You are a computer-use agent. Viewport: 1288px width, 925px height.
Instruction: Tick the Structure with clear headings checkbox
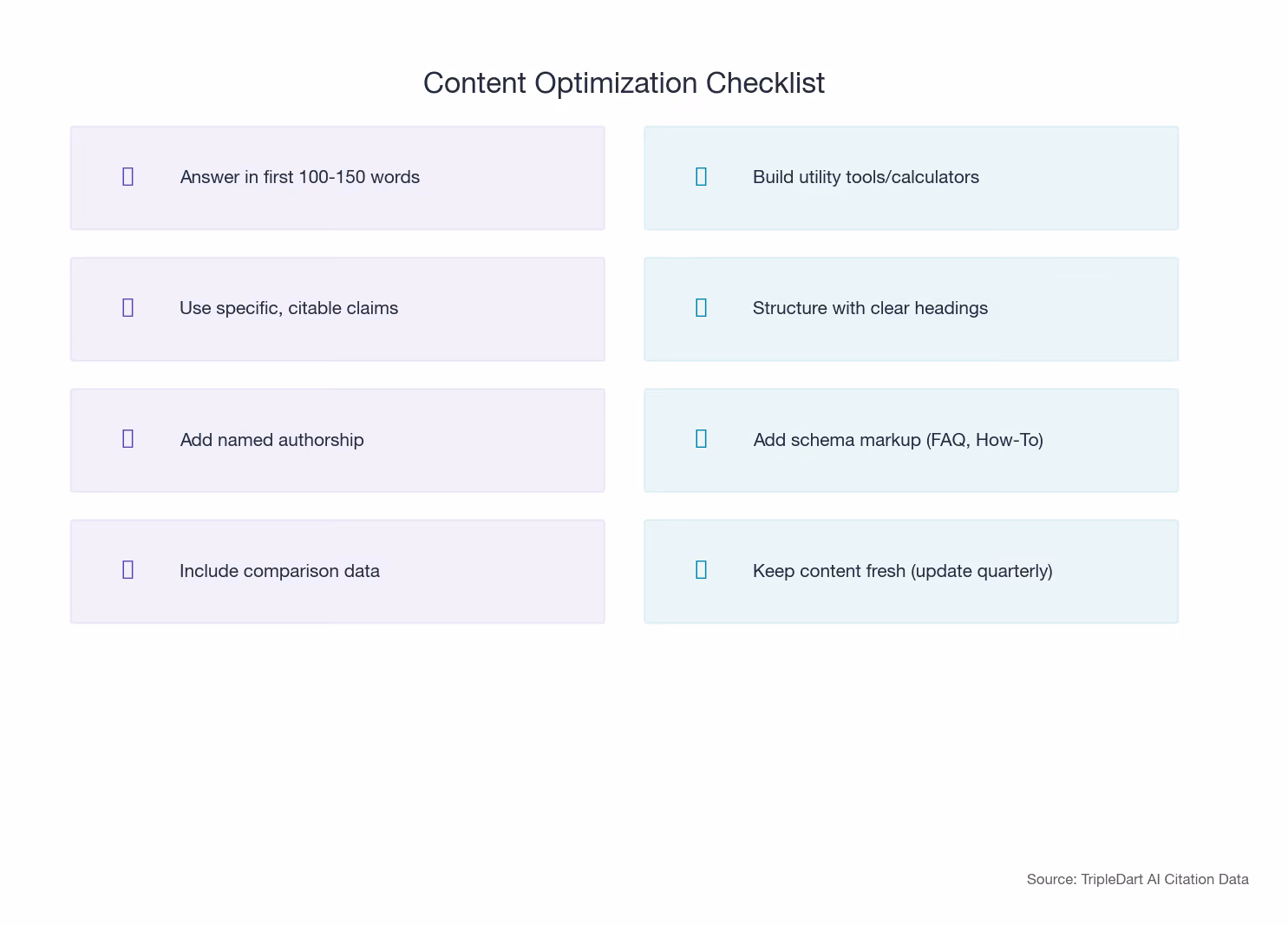coord(701,308)
